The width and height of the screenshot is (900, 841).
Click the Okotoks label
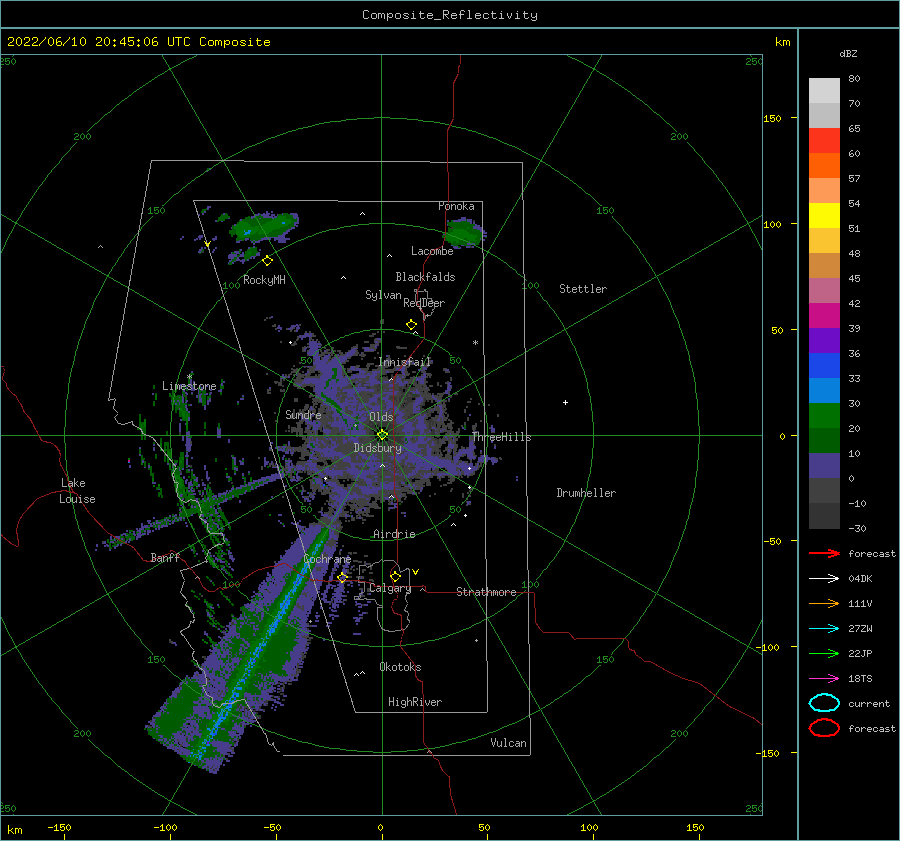[400, 667]
